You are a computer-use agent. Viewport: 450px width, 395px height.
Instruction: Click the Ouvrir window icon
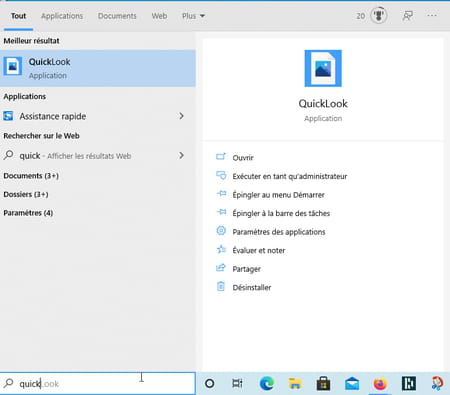(x=221, y=156)
